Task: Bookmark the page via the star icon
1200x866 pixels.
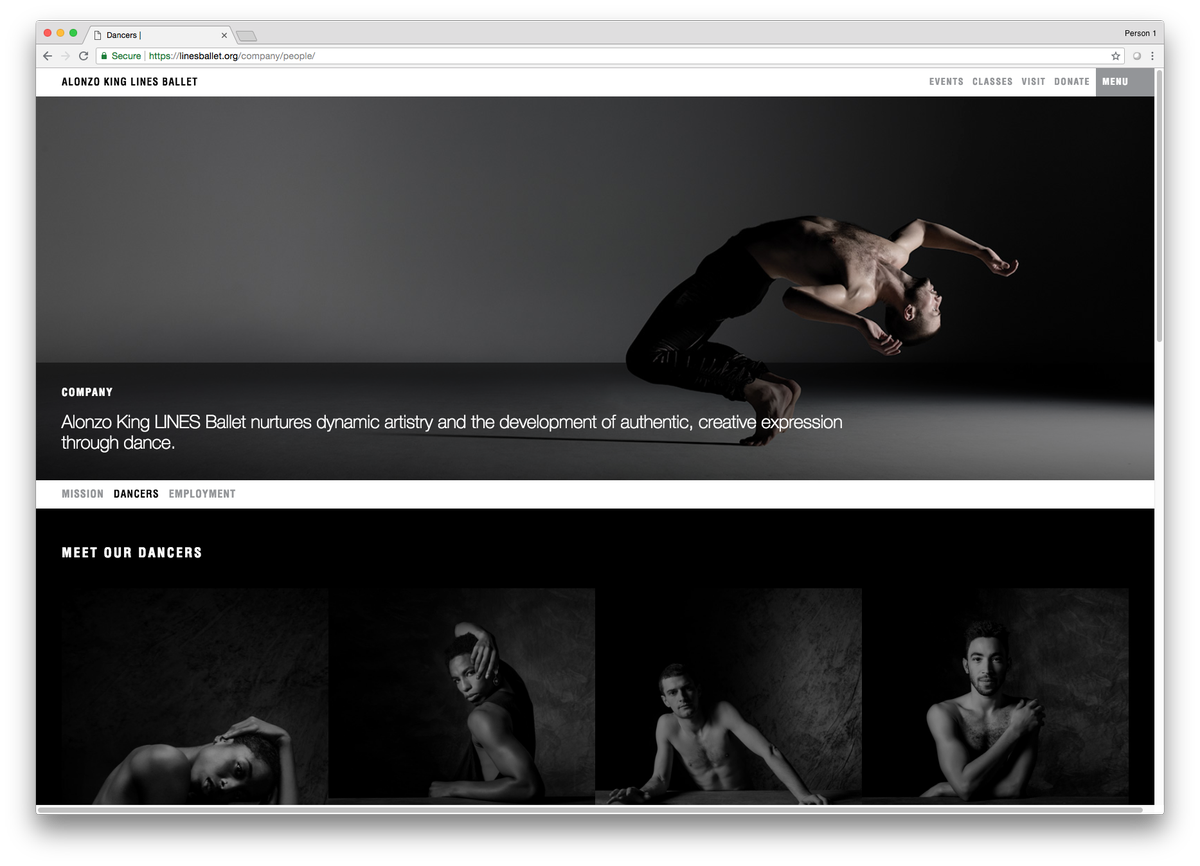Action: 1116,56
